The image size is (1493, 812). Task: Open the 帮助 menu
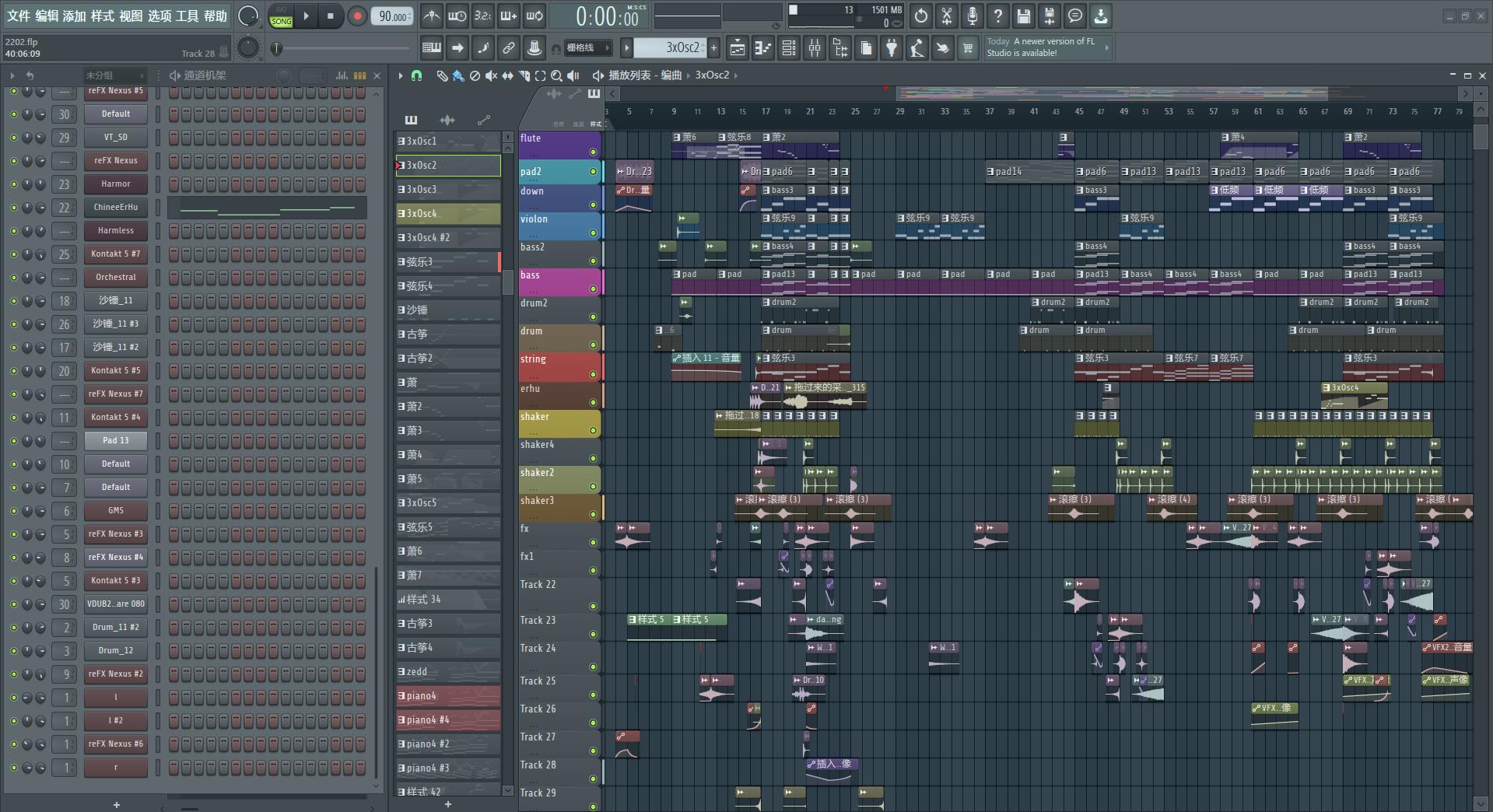pyautogui.click(x=216, y=16)
